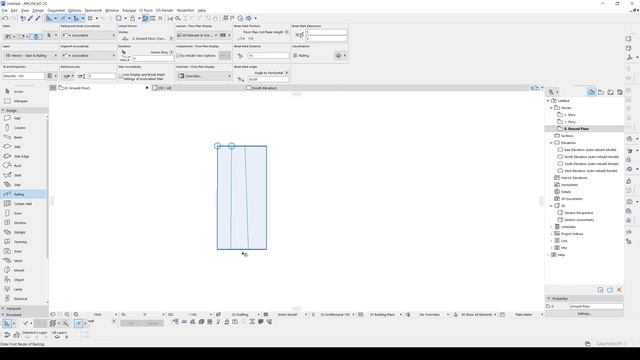Click the Settings button in Navigator properties
This screenshot has width=640, height=360.
point(584,313)
